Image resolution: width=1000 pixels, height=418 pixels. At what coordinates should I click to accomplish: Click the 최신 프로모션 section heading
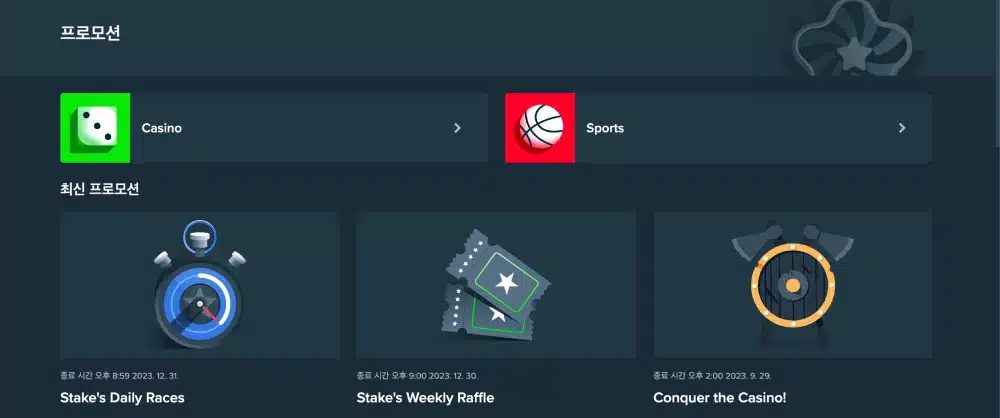pos(99,189)
